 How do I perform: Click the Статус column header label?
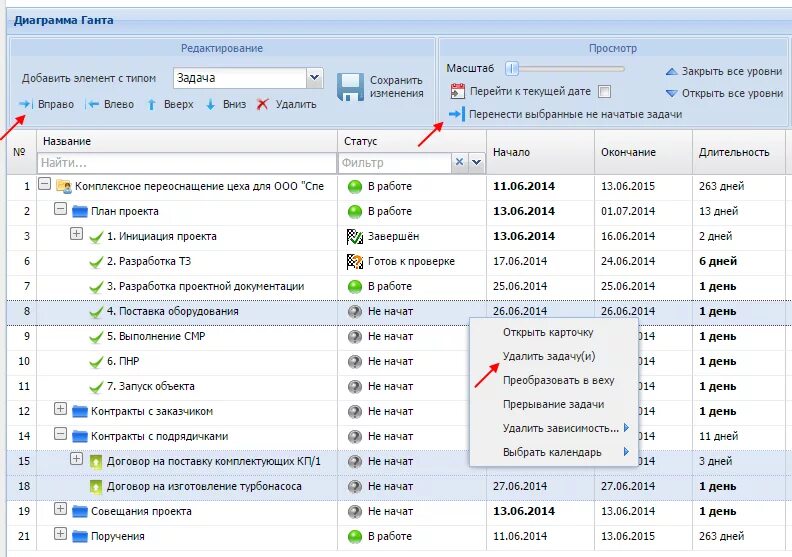tap(361, 141)
